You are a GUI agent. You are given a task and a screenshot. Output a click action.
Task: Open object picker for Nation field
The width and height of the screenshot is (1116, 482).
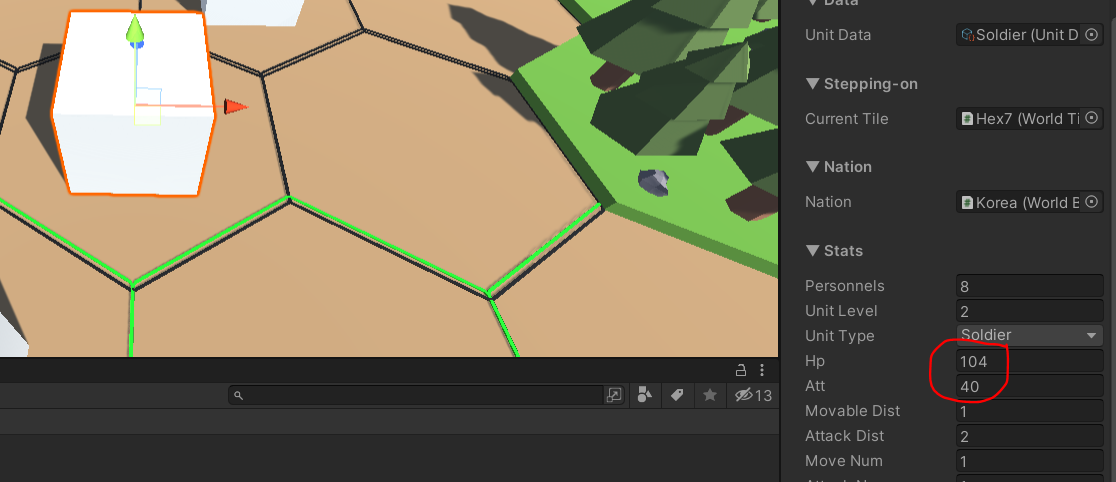(1092, 202)
